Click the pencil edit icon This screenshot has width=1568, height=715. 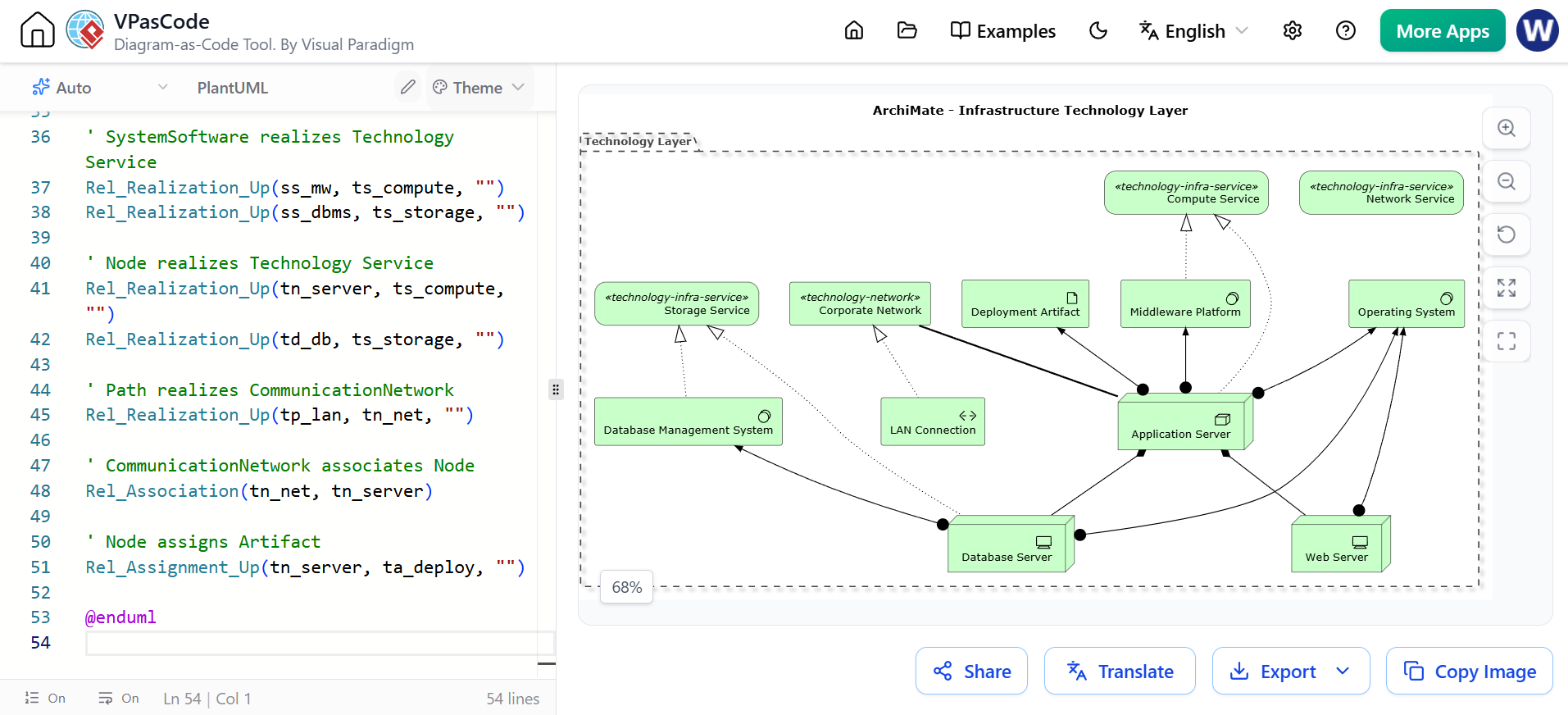click(407, 87)
